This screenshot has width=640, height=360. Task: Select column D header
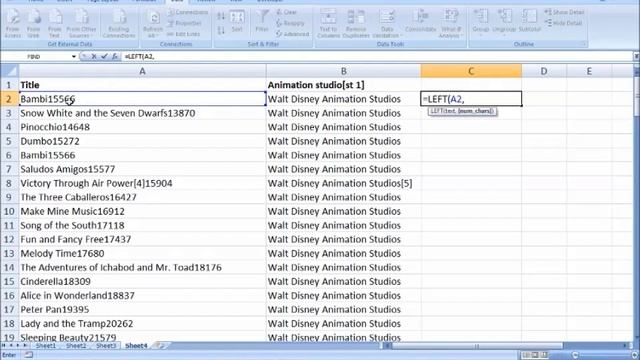pyautogui.click(x=544, y=71)
